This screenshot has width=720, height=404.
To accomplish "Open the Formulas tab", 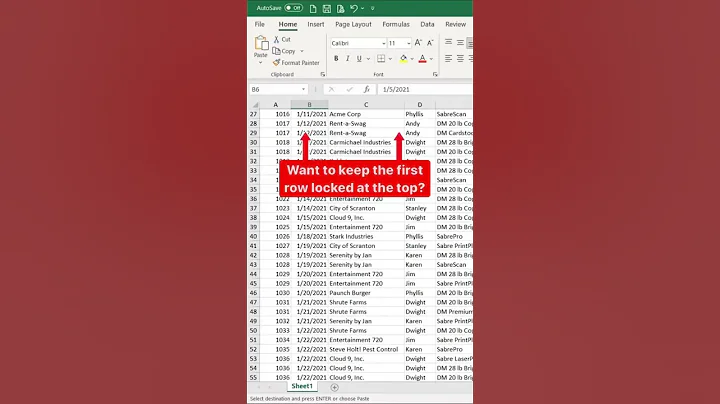I will 396,24.
